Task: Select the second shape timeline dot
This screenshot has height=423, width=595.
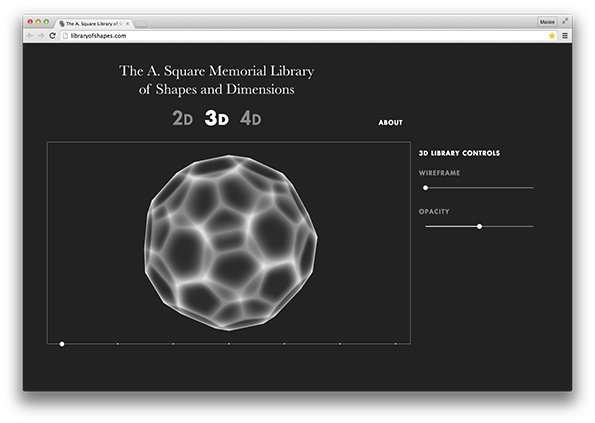Action: [x=118, y=344]
